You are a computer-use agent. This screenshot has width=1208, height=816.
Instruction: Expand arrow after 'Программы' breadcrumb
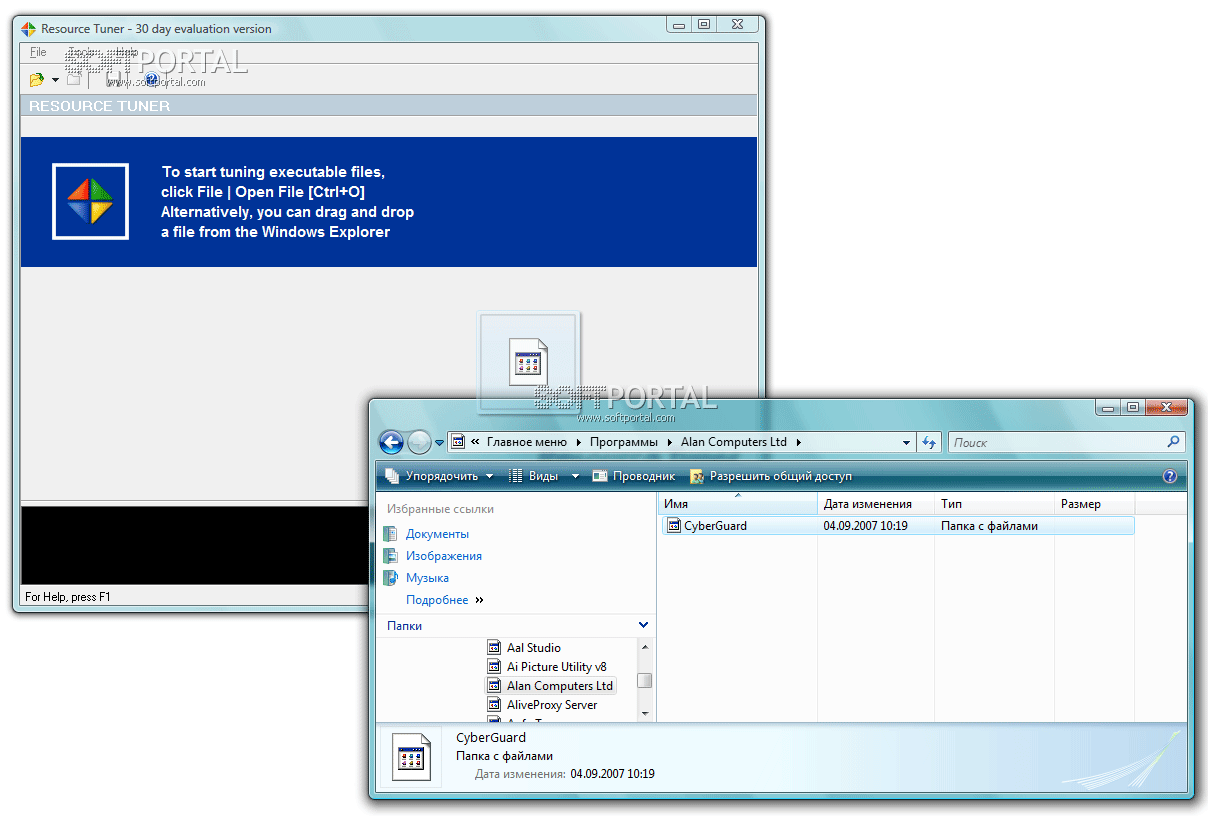[x=669, y=442]
